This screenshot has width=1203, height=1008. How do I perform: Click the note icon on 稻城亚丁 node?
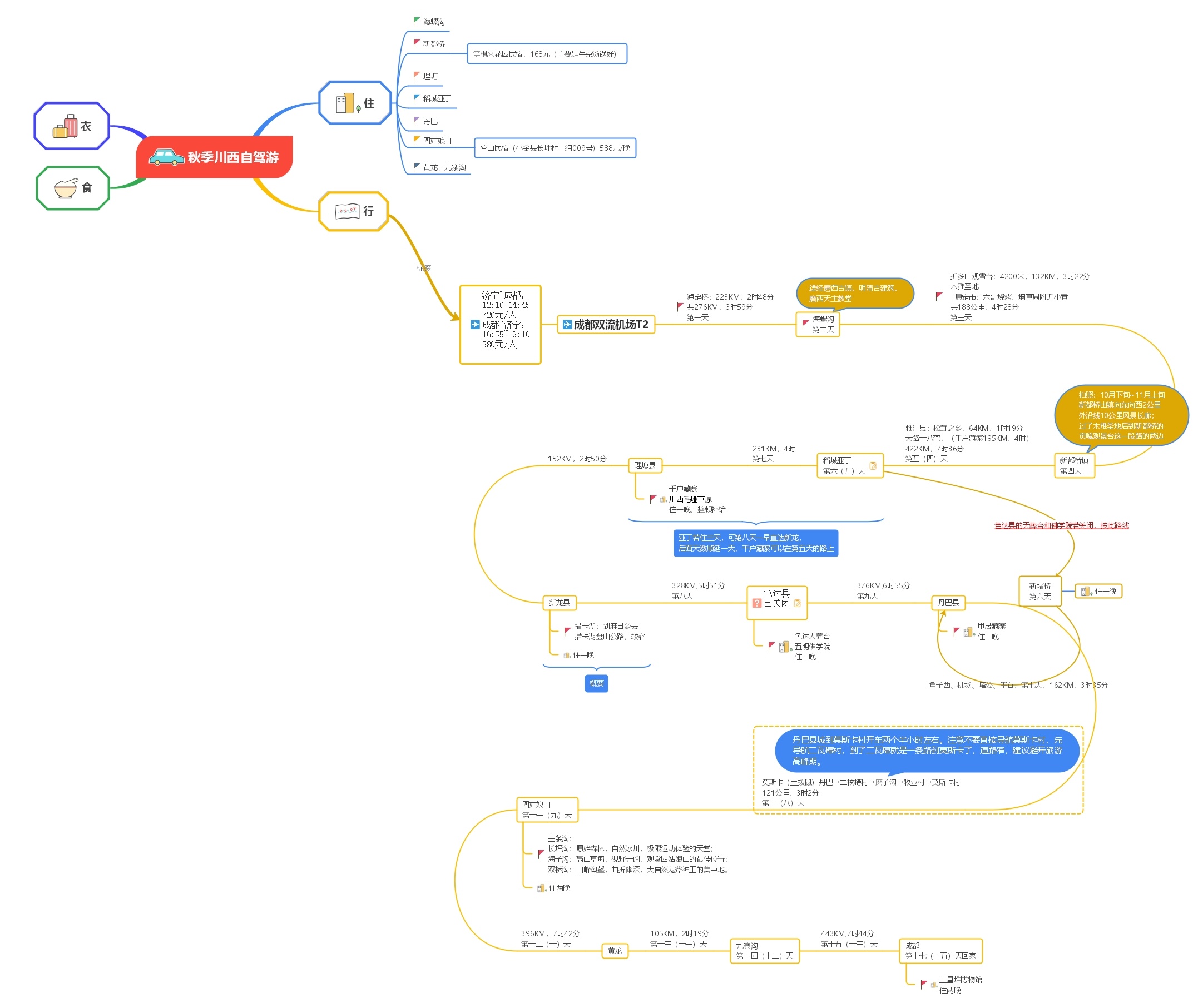(873, 465)
